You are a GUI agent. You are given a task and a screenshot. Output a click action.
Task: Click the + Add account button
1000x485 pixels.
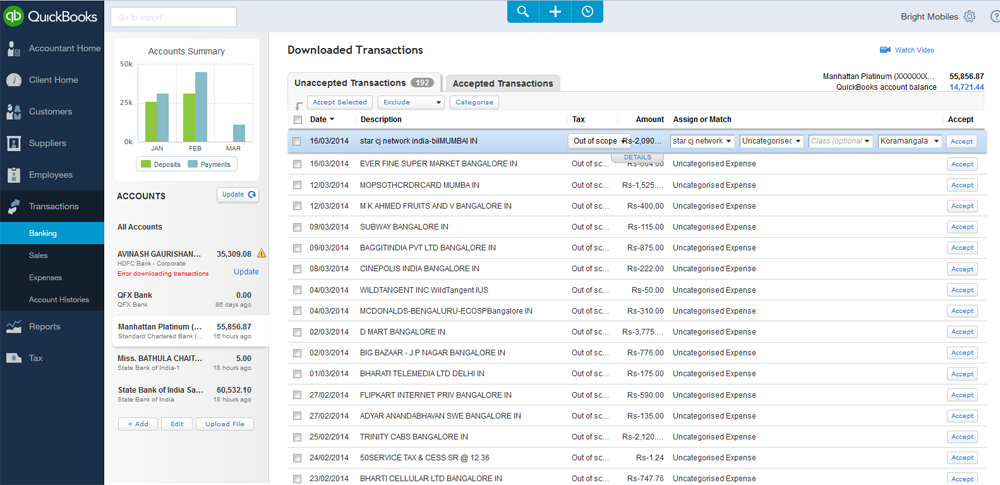(x=138, y=424)
